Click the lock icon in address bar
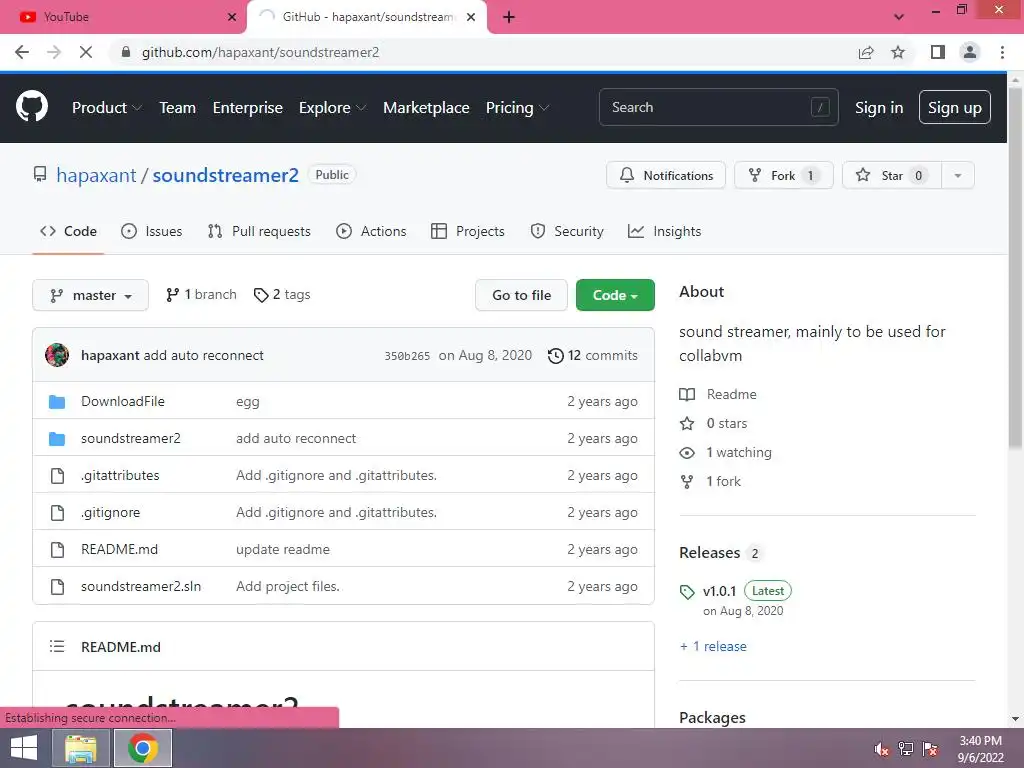The width and height of the screenshot is (1024, 768). [x=126, y=52]
